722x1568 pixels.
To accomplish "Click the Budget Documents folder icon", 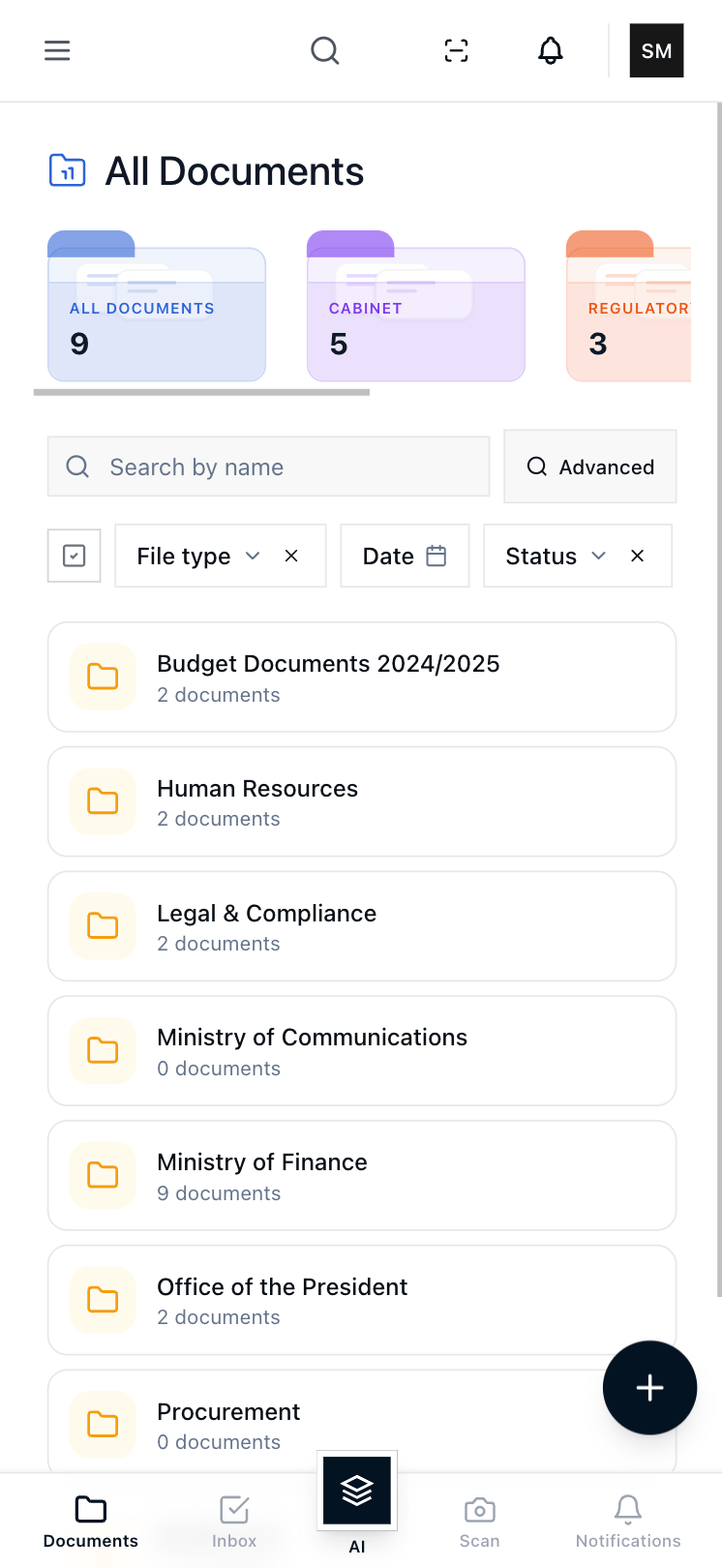I will tap(103, 677).
